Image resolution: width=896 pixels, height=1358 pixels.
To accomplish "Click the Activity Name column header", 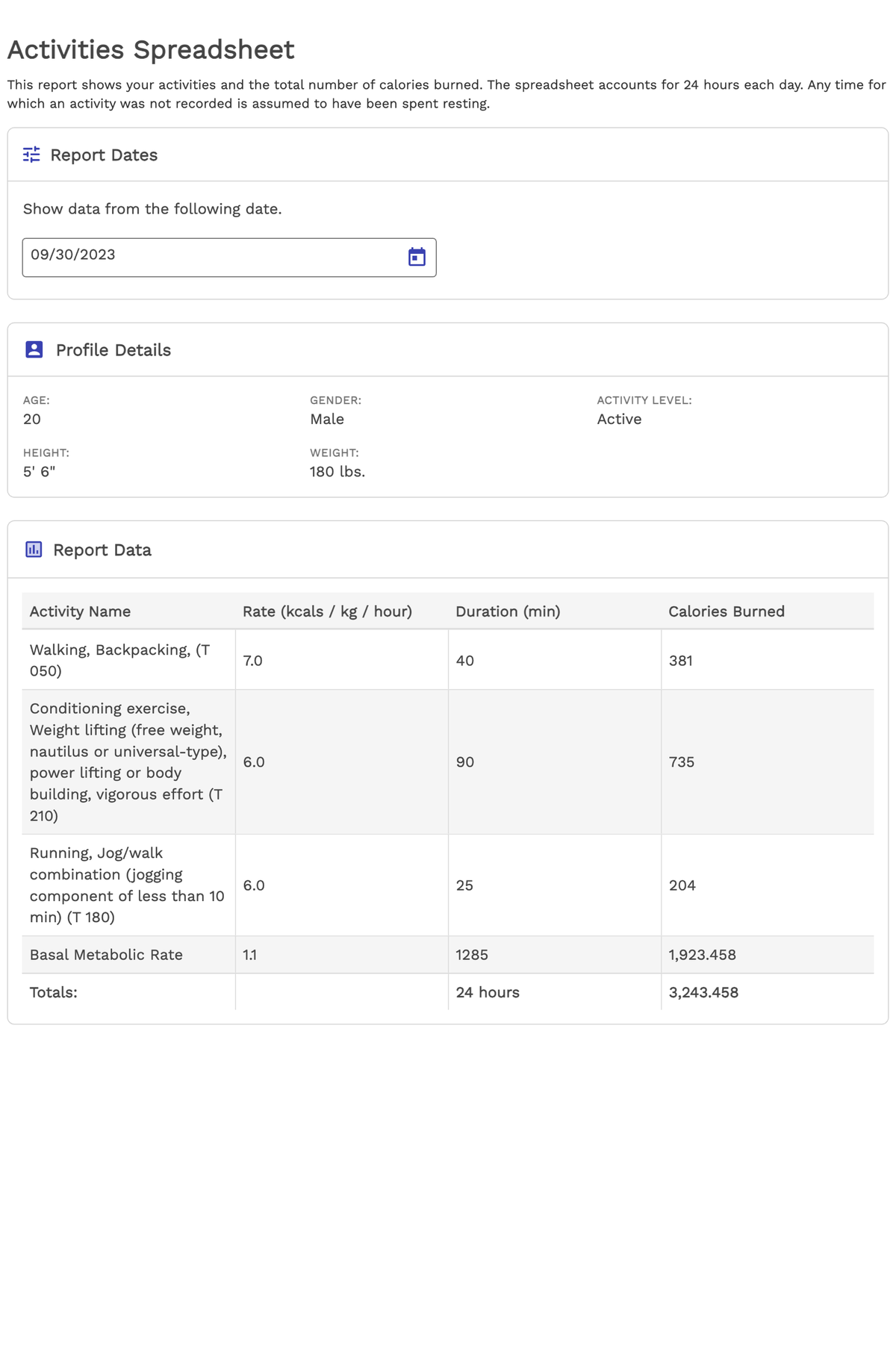I will click(80, 611).
